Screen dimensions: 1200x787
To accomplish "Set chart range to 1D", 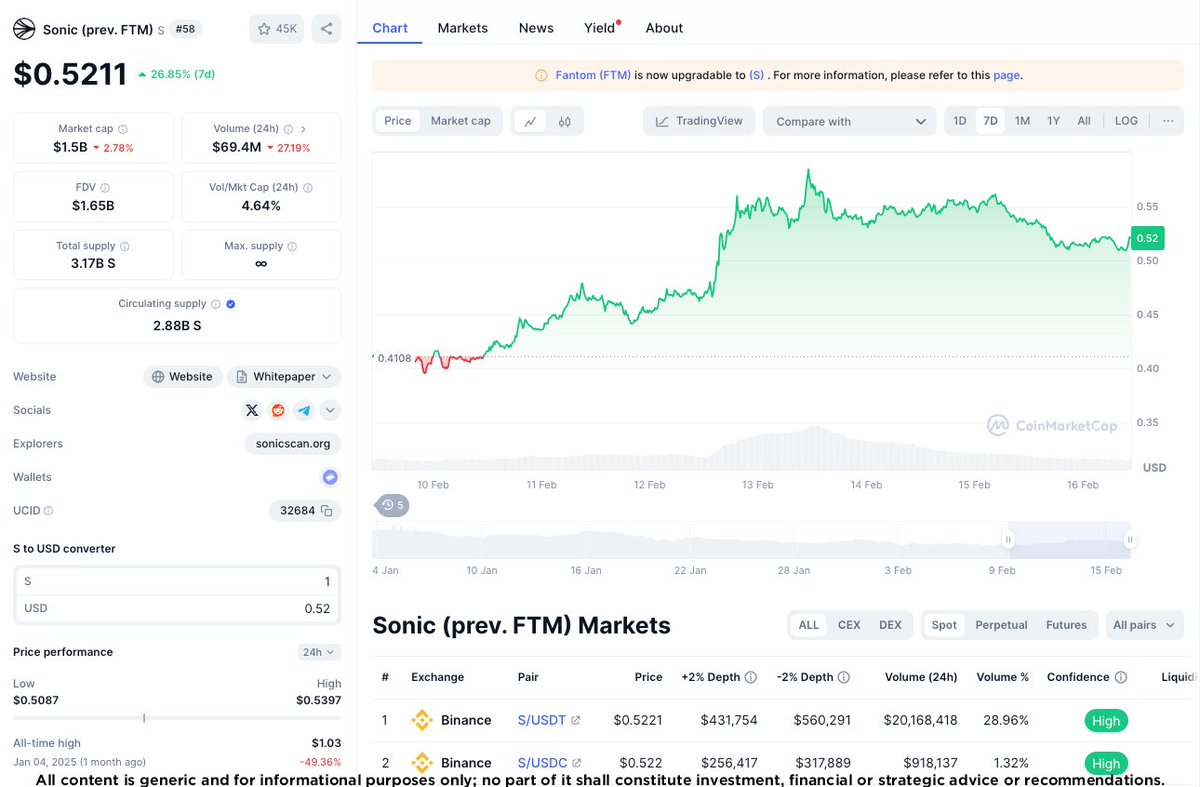I will [x=960, y=121].
